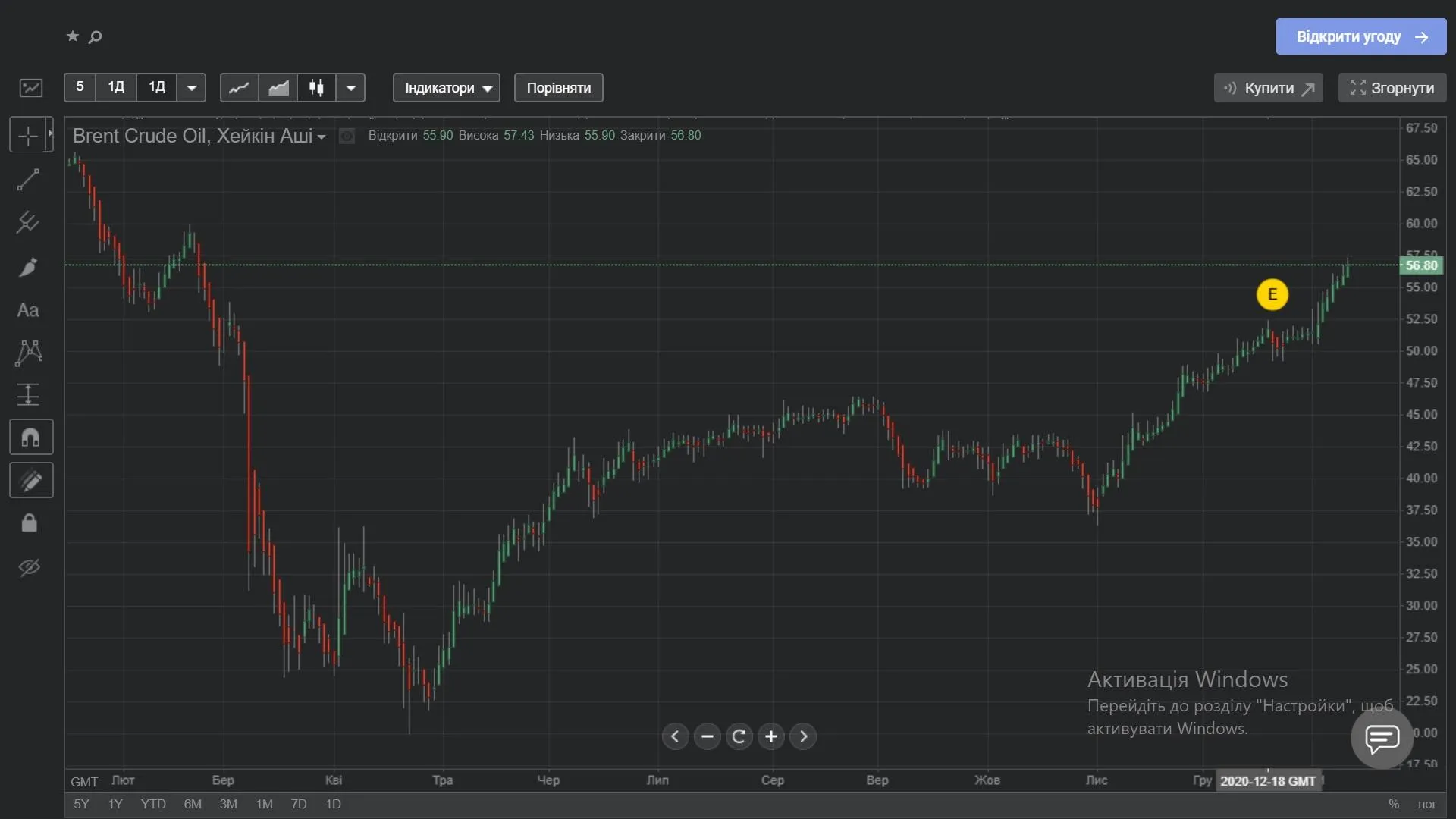Select the brush drawing tool
1456x819 pixels.
tap(28, 267)
